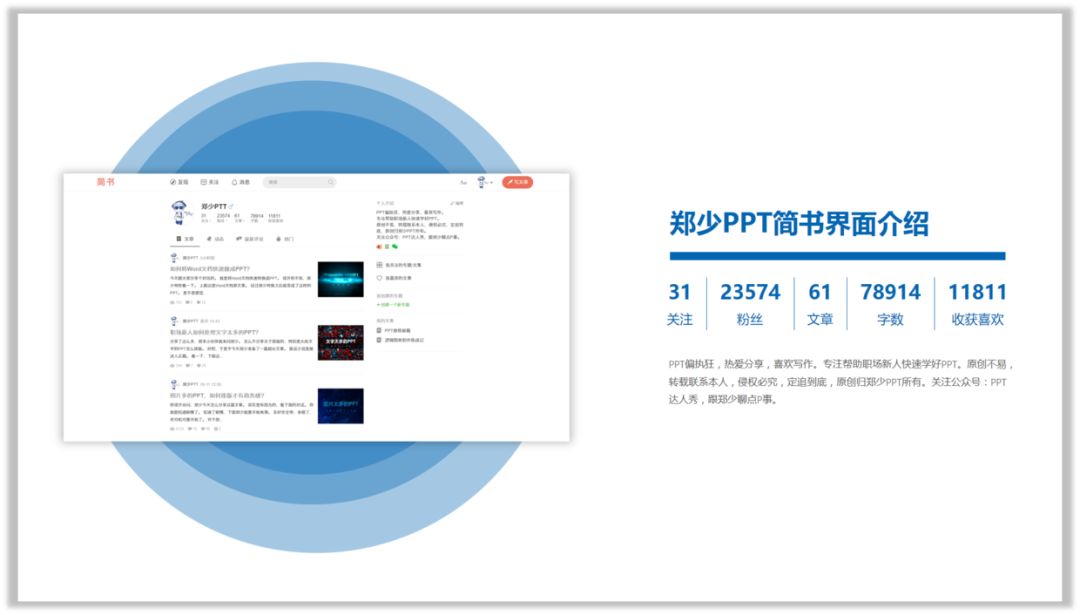Viewport: 1080px width, 615px height.
Task: Open the 关注 navigation item
Action: pos(209,182)
